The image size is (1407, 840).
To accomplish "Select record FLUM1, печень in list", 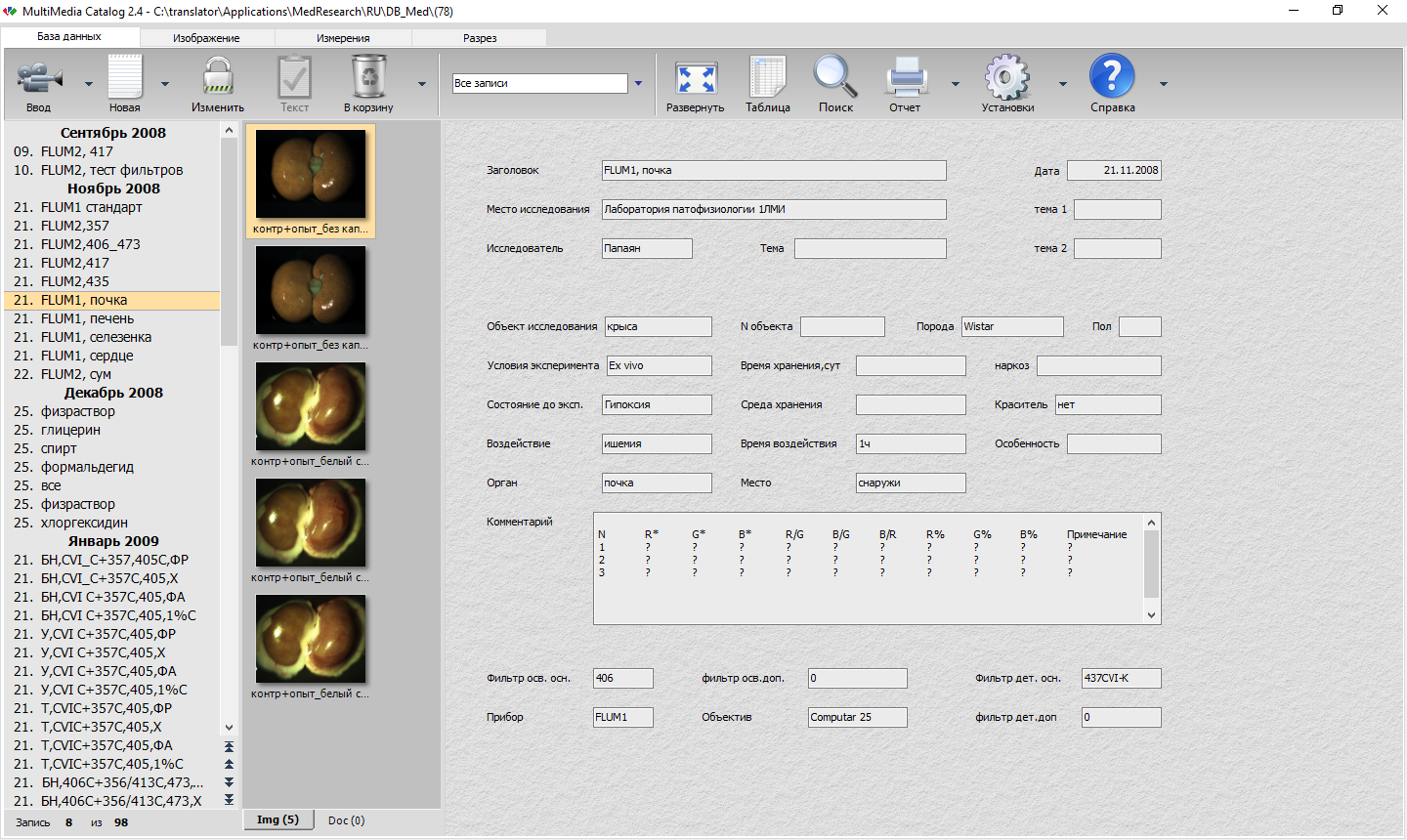I will tap(87, 318).
